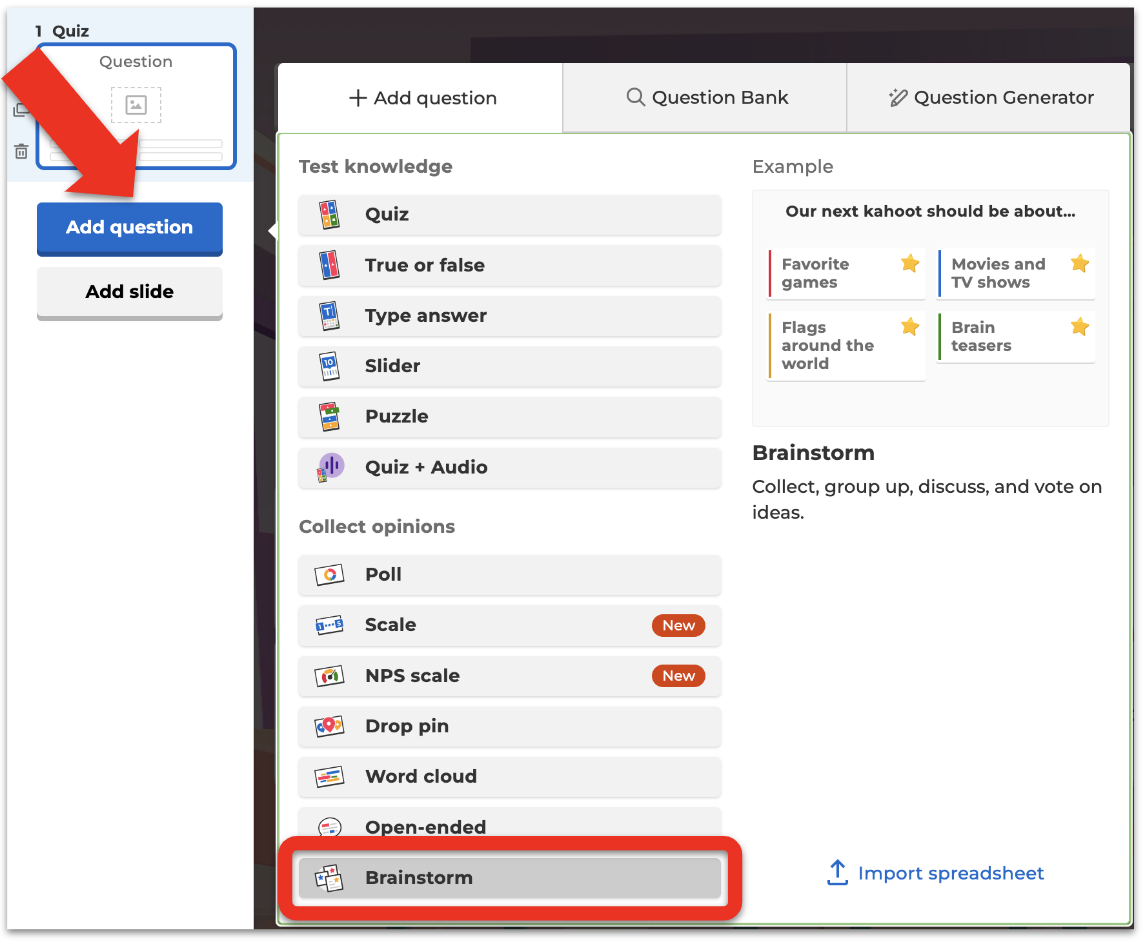Image resolution: width=1144 pixels, height=942 pixels.
Task: Click the wand icon in Question Generator tab
Action: point(898,97)
